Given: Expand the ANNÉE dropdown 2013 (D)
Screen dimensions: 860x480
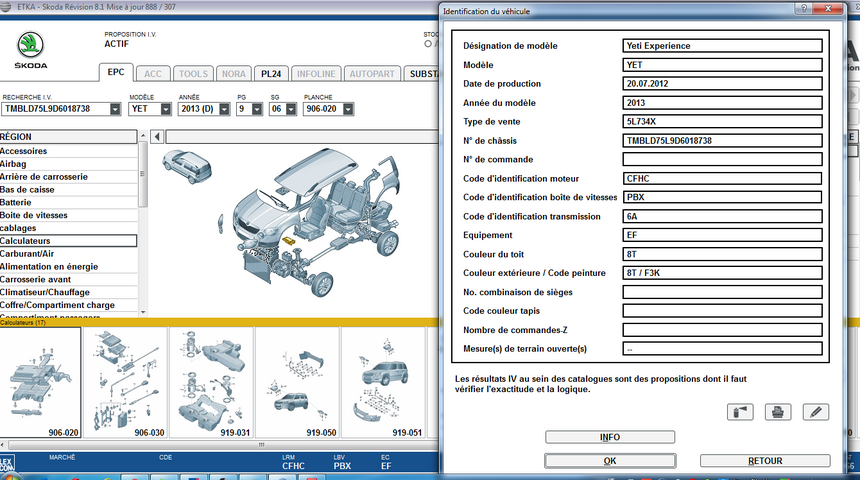Looking at the screenshot, I should pyautogui.click(x=224, y=109).
